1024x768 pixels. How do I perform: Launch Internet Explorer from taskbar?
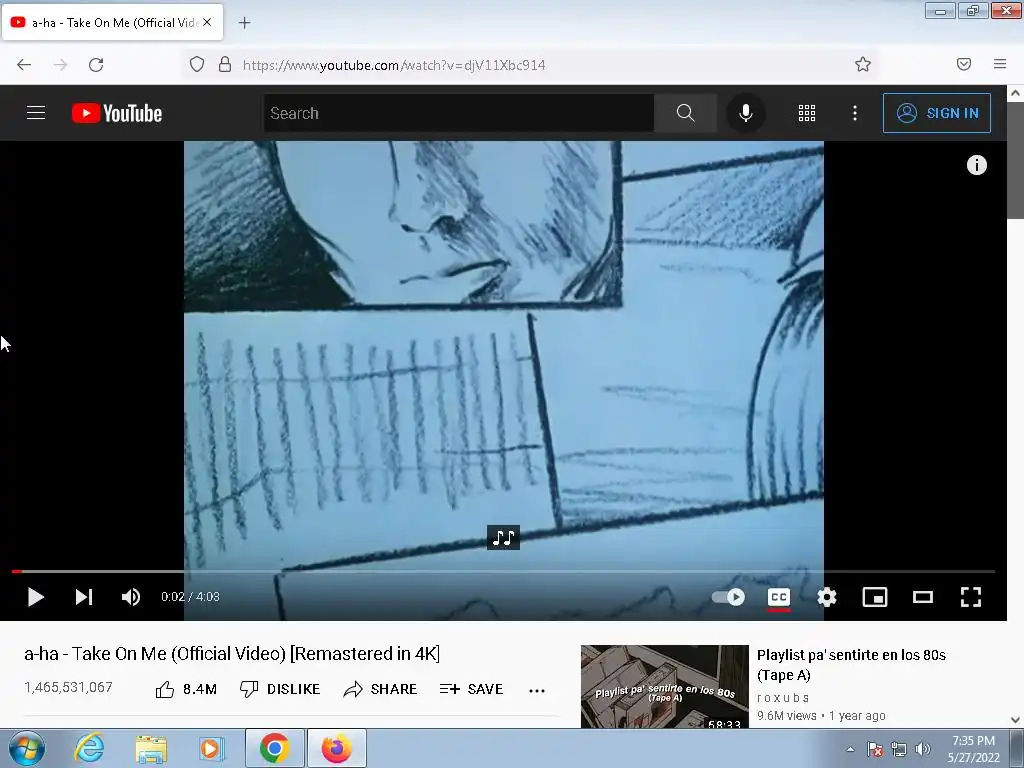point(89,748)
